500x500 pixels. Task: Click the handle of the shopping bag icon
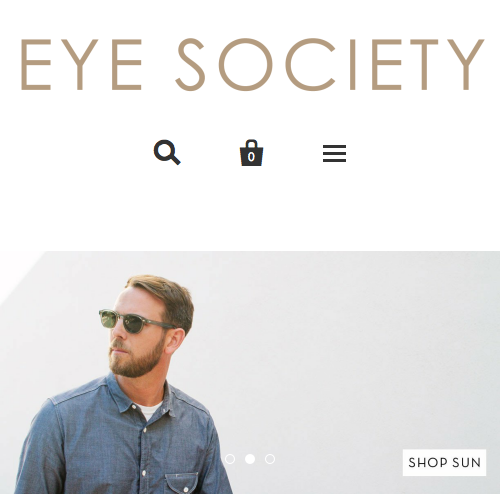click(x=252, y=143)
